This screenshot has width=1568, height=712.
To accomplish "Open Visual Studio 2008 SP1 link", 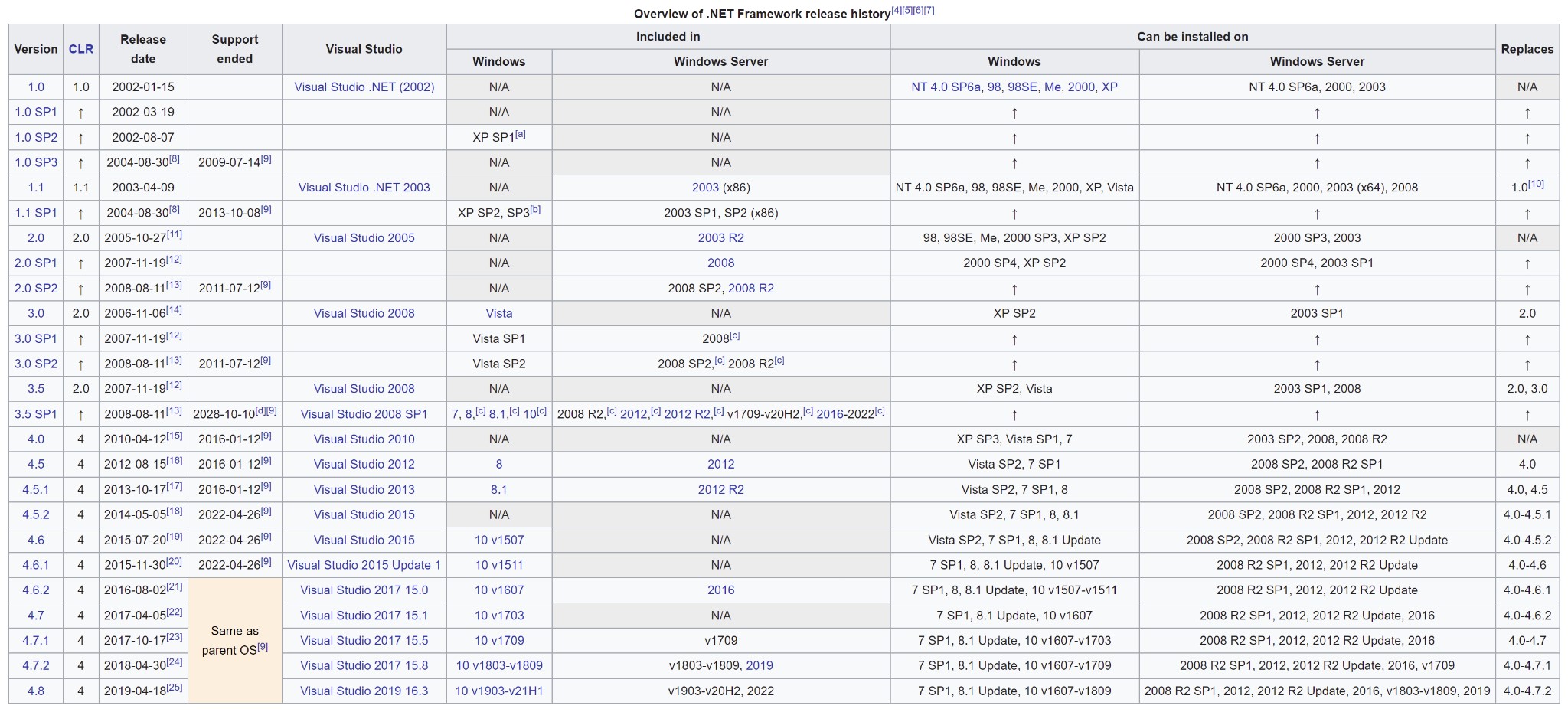I will coord(364,414).
